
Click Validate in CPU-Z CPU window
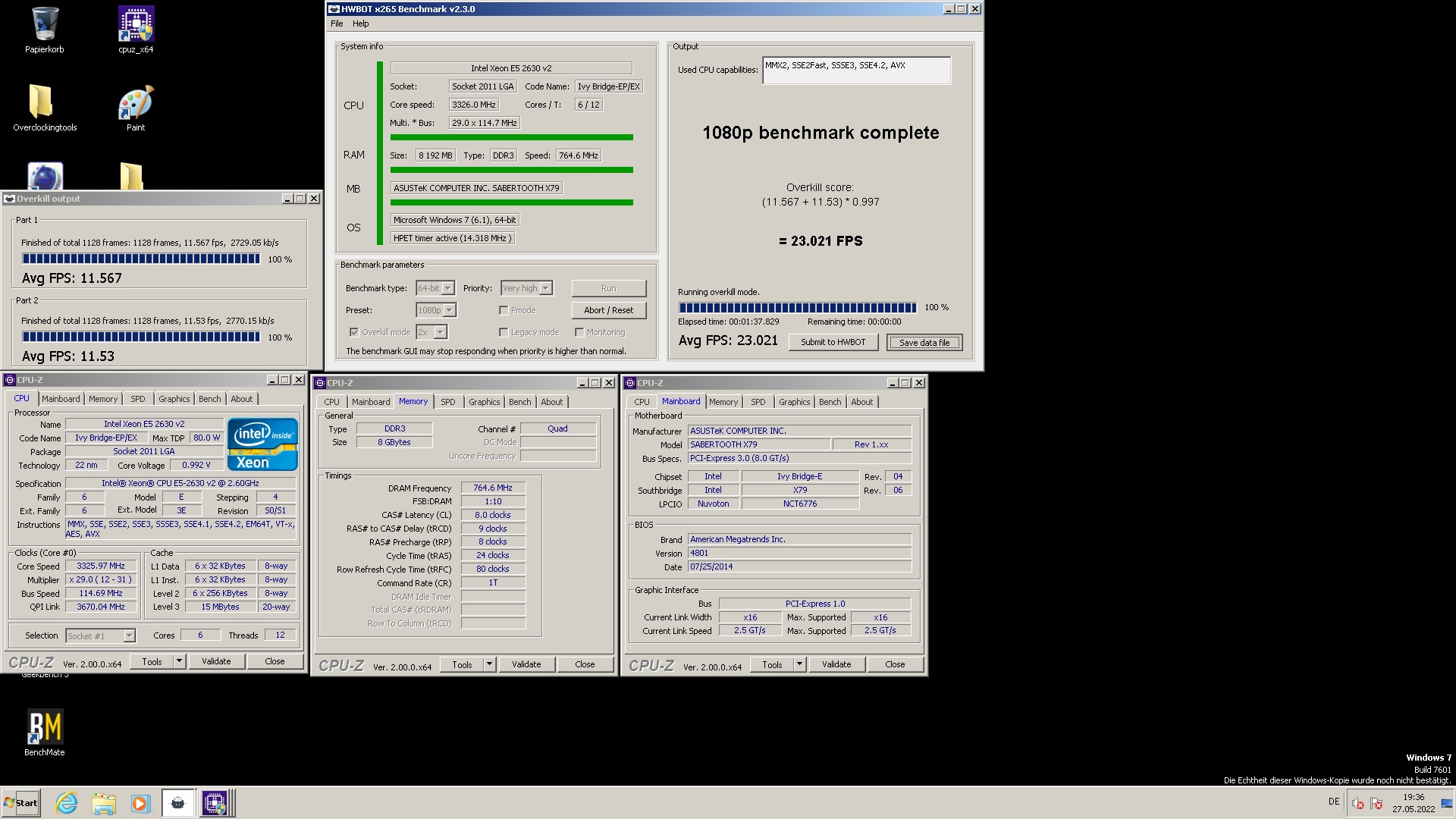tap(216, 661)
